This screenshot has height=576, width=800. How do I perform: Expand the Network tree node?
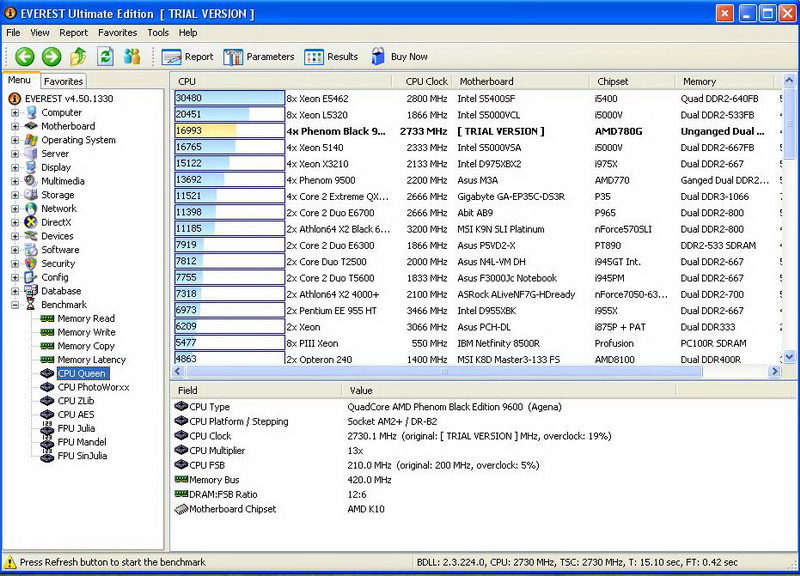(x=15, y=209)
